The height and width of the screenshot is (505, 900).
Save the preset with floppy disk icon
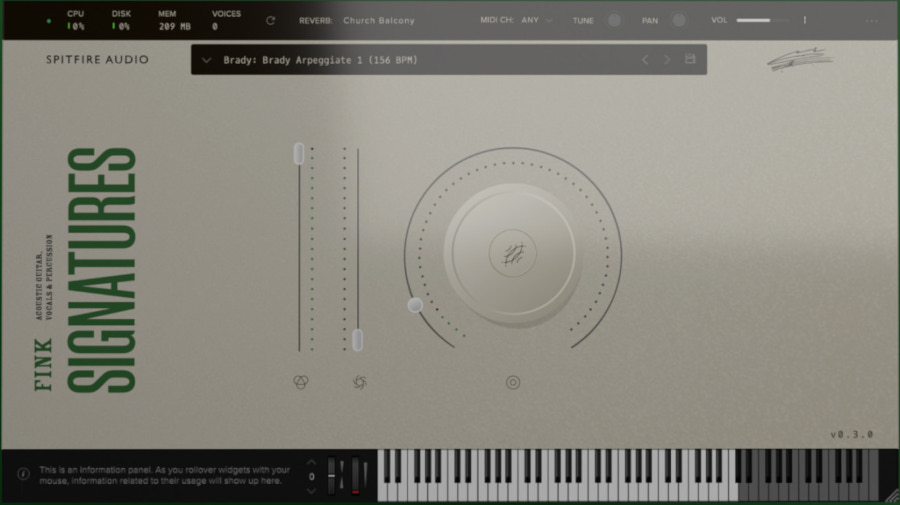[690, 59]
